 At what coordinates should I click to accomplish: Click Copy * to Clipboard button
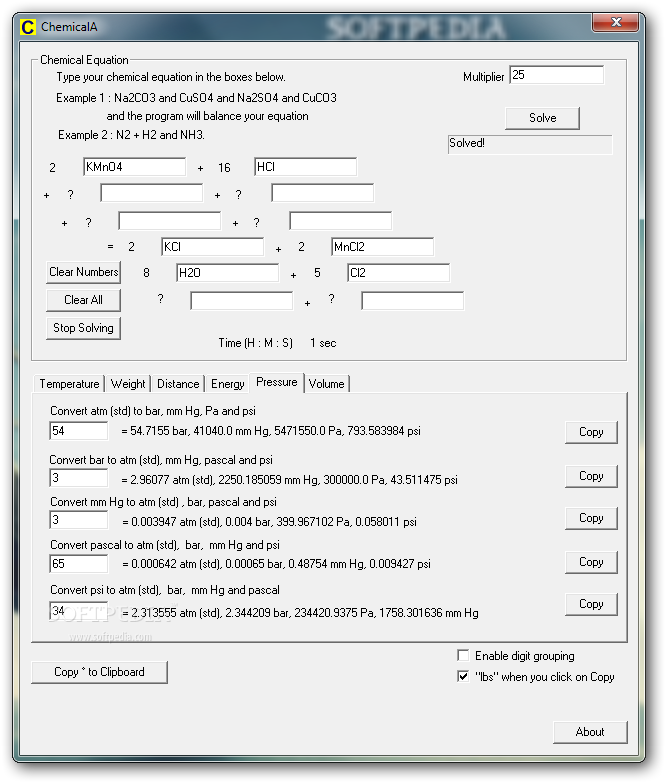click(x=99, y=672)
